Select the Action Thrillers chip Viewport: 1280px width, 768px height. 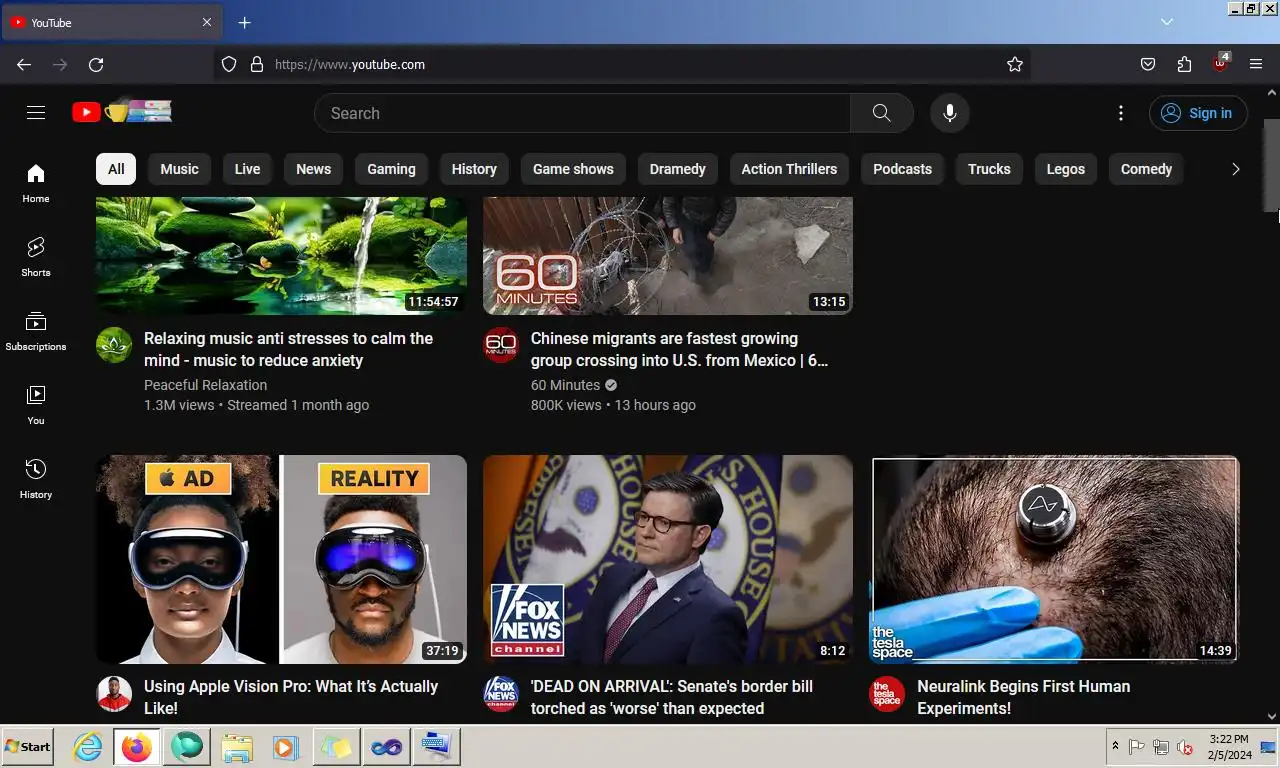(x=789, y=169)
